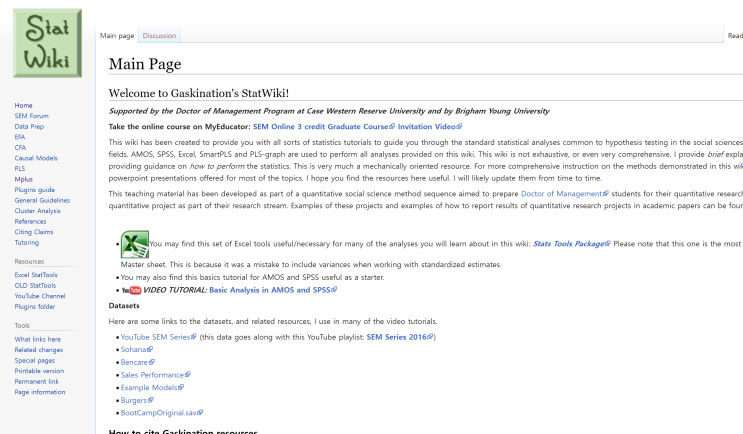The width and height of the screenshot is (743, 434).
Task: Open Basic Analysis in AMOS and SPSS link
Action: 273,290
